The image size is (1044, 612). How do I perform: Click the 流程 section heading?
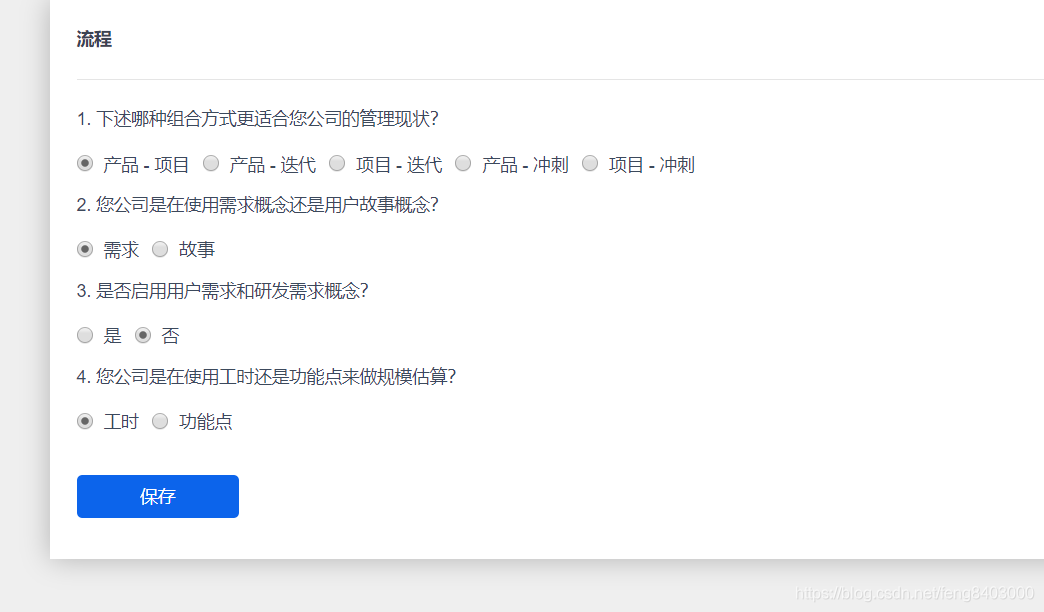pos(93,40)
